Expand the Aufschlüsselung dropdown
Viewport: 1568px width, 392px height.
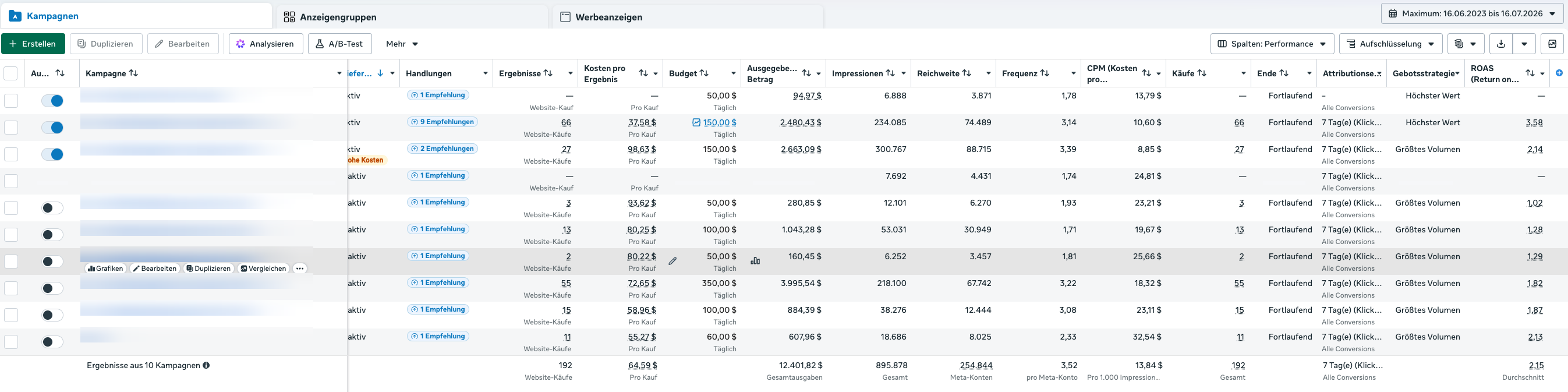point(1391,44)
